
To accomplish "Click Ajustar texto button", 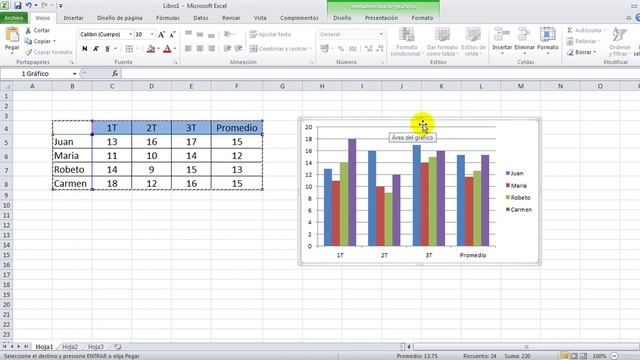I will tap(270, 34).
